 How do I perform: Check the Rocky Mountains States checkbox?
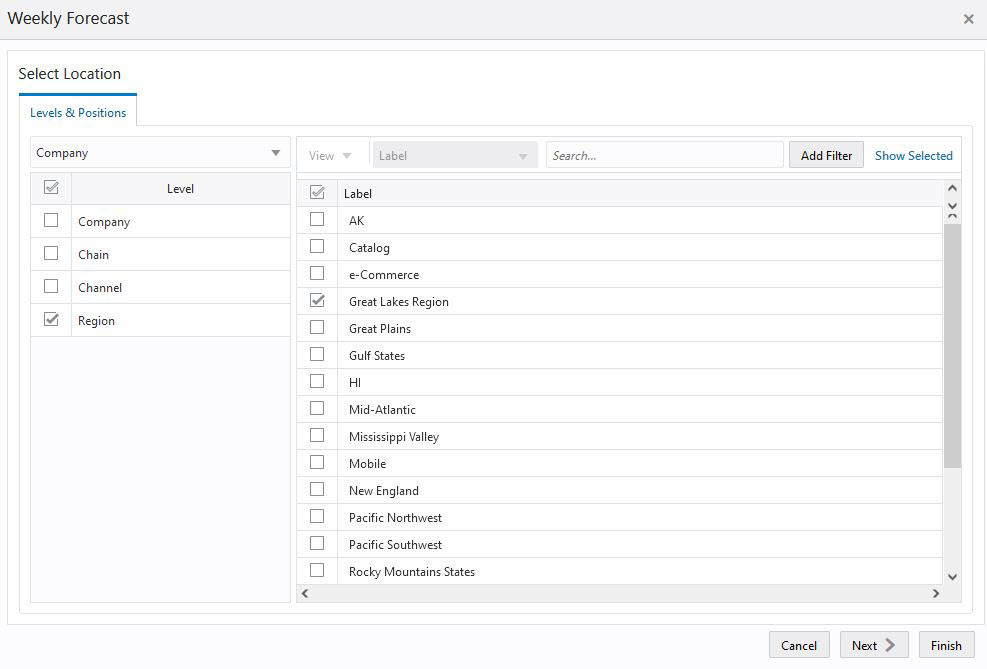tap(317, 570)
